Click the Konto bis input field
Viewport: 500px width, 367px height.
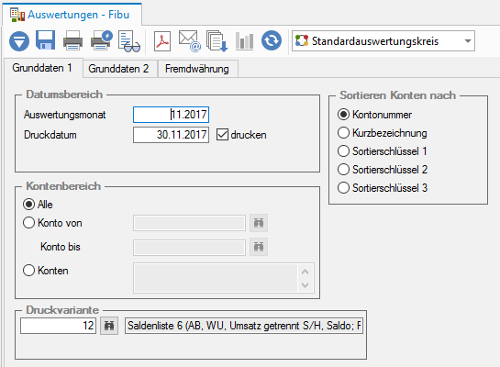click(189, 247)
